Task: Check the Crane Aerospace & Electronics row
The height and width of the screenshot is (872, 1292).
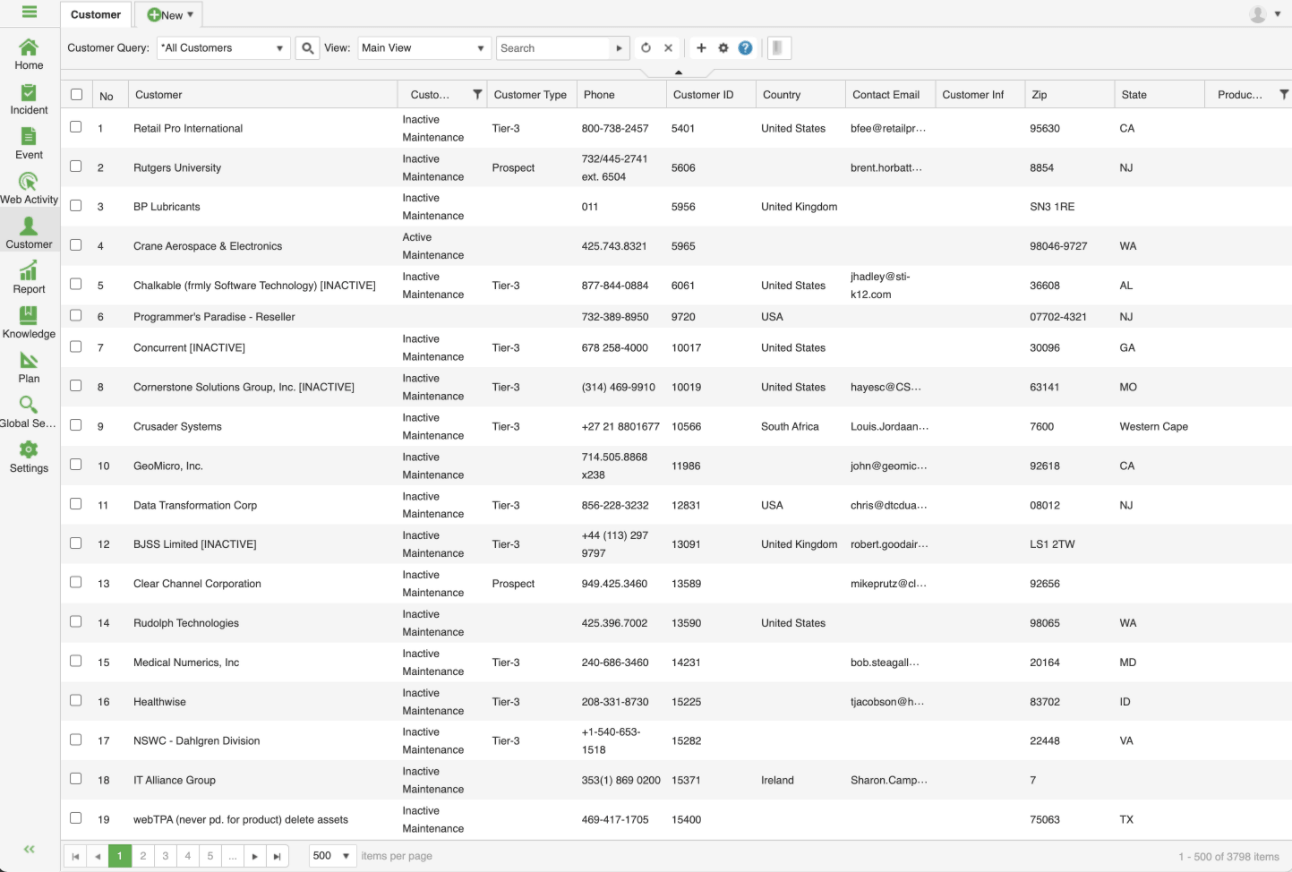Action: click(76, 245)
